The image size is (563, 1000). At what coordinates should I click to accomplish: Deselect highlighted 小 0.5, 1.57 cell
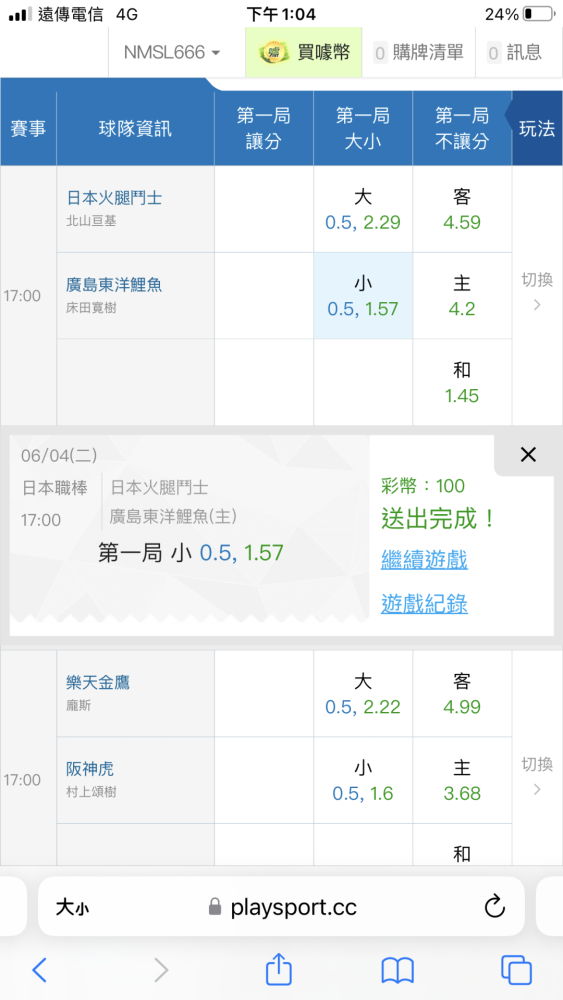click(x=363, y=296)
